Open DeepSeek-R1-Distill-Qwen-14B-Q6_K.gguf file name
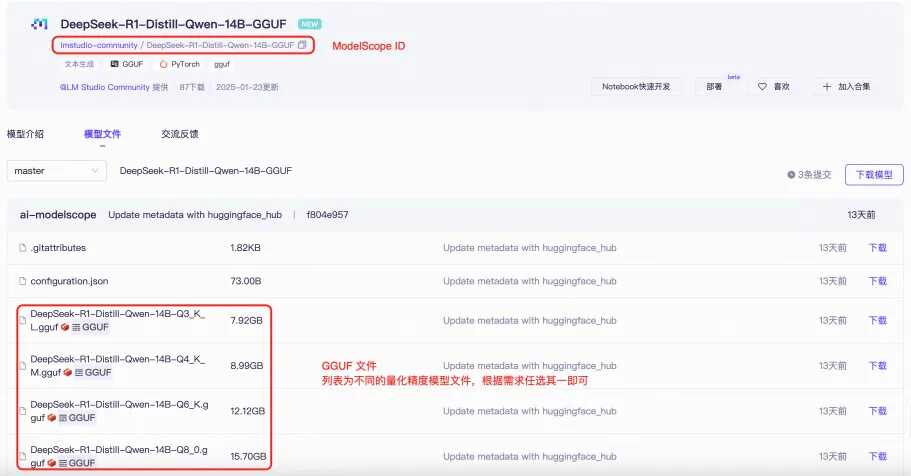The height and width of the screenshot is (476, 911). (x=119, y=411)
